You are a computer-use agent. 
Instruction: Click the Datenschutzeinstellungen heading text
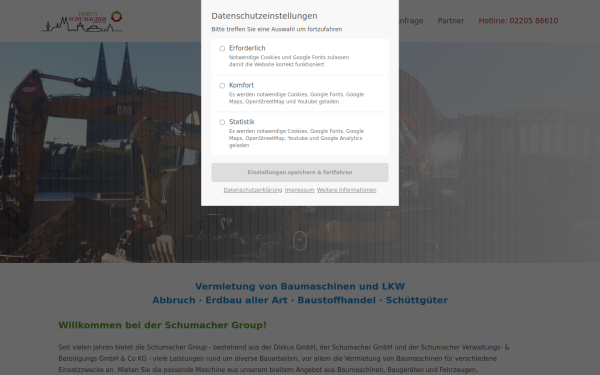(264, 16)
